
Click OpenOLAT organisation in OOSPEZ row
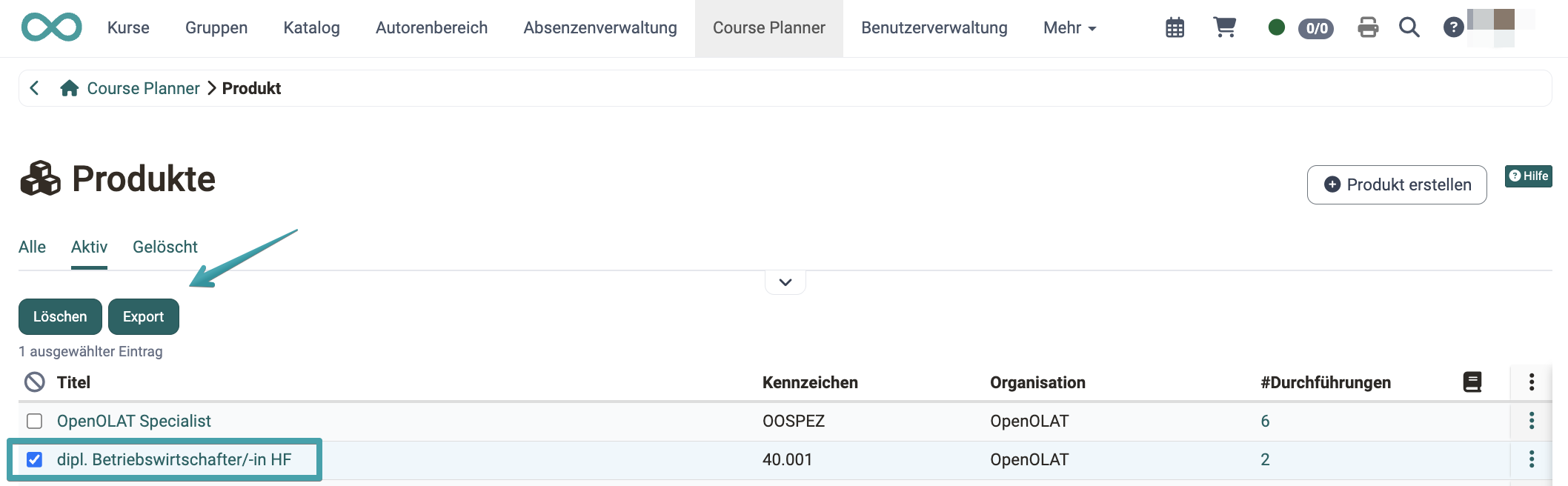point(1029,421)
